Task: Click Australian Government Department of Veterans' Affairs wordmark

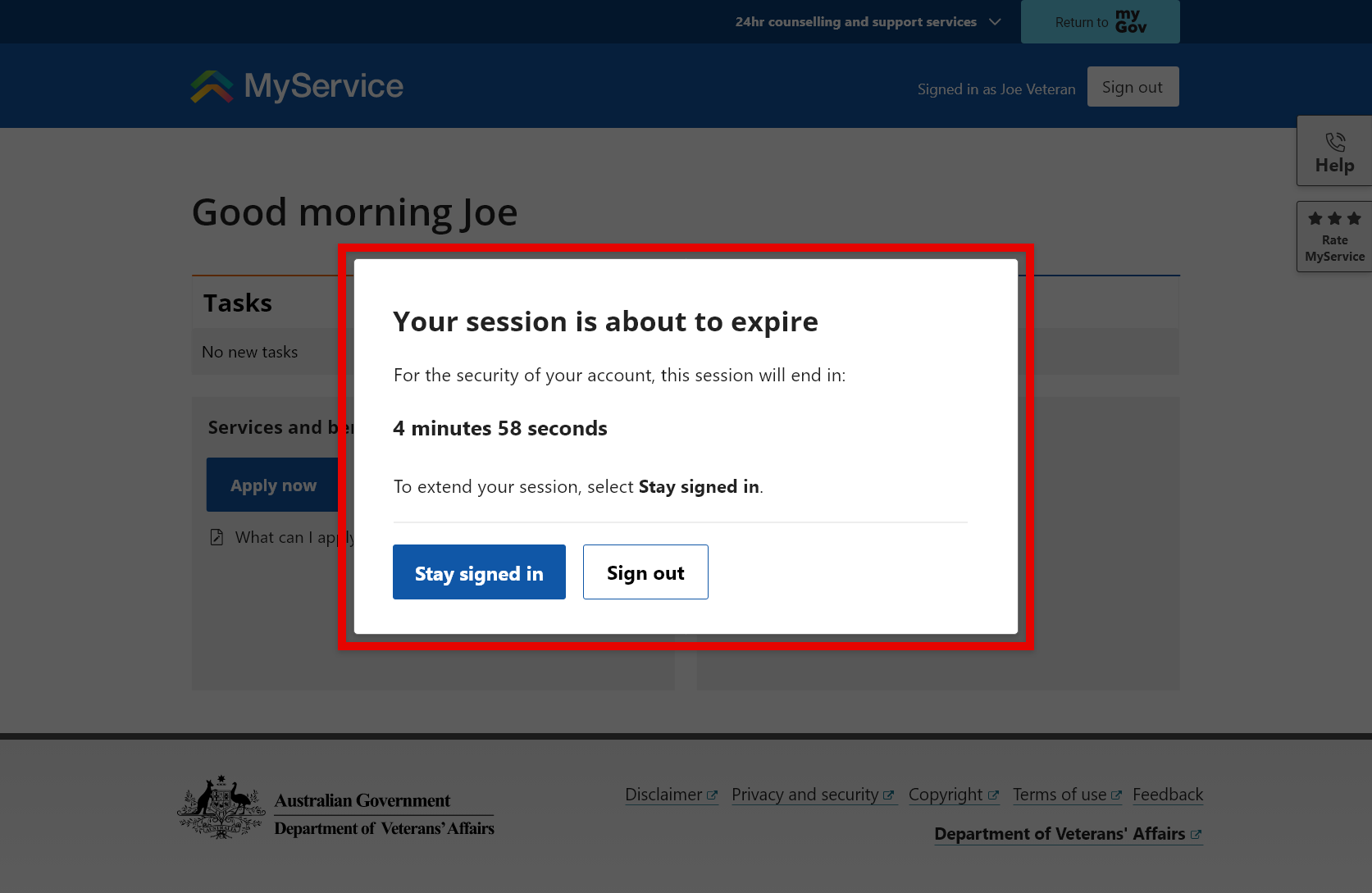Action: (x=384, y=814)
